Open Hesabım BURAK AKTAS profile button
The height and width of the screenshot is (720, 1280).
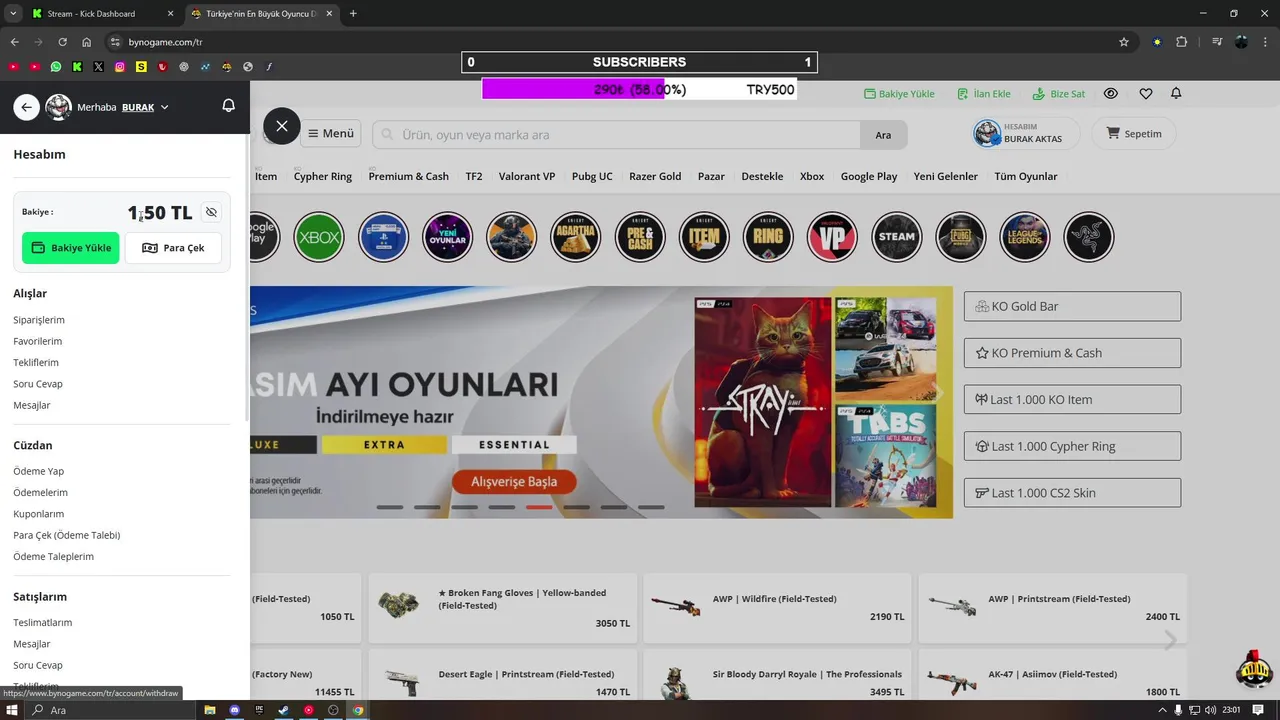click(1025, 134)
